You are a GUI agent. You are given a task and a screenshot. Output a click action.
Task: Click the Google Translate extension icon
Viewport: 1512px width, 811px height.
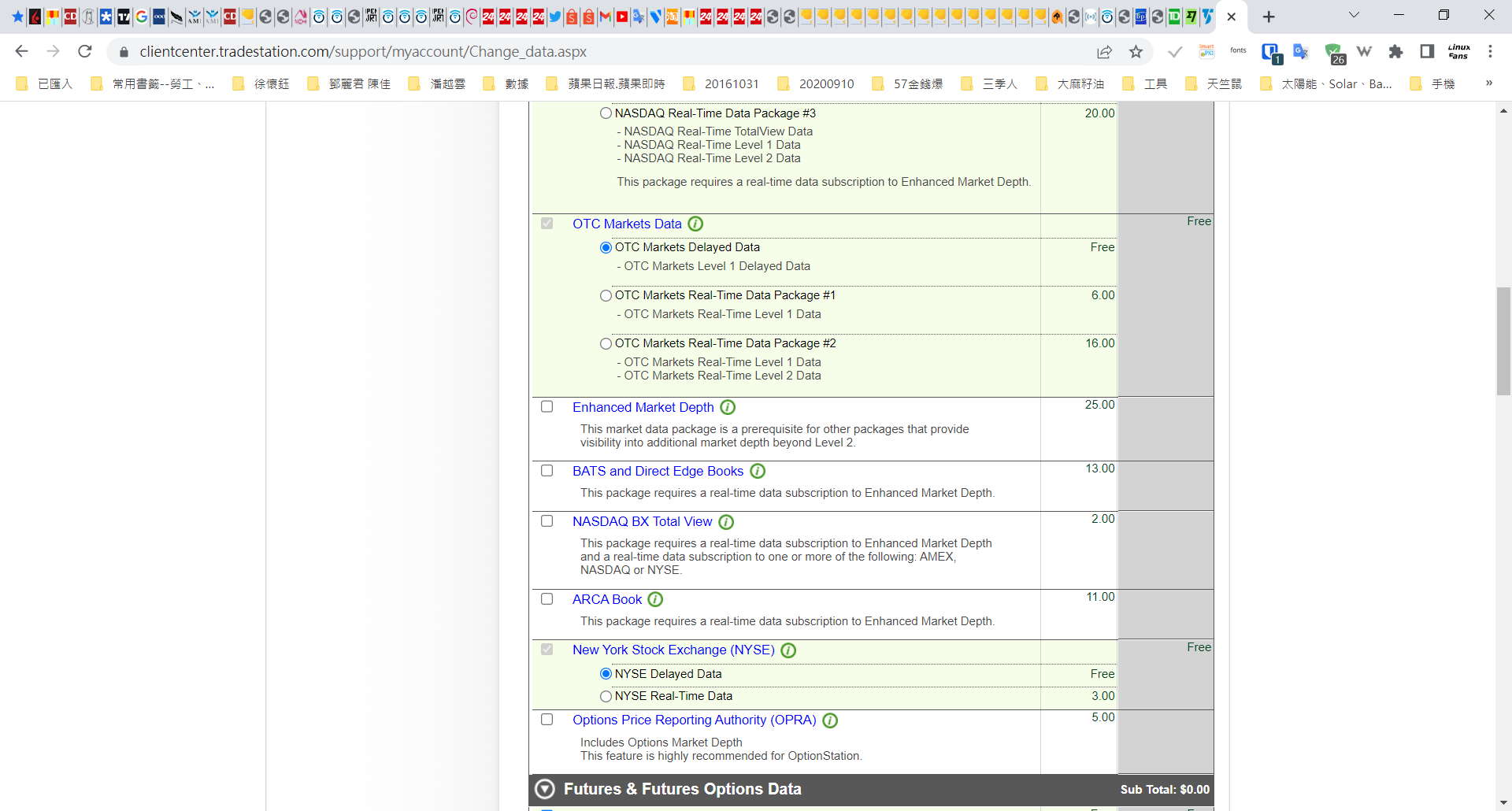click(x=1301, y=51)
